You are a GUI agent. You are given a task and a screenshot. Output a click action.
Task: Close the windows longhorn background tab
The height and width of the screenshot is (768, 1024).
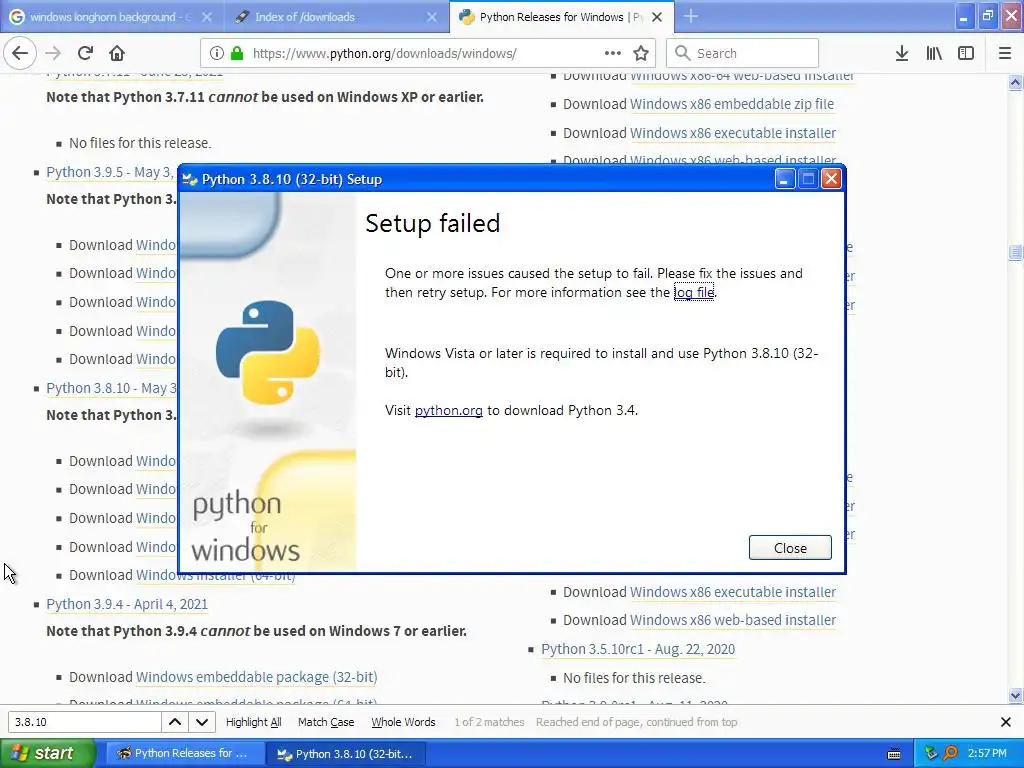(206, 17)
